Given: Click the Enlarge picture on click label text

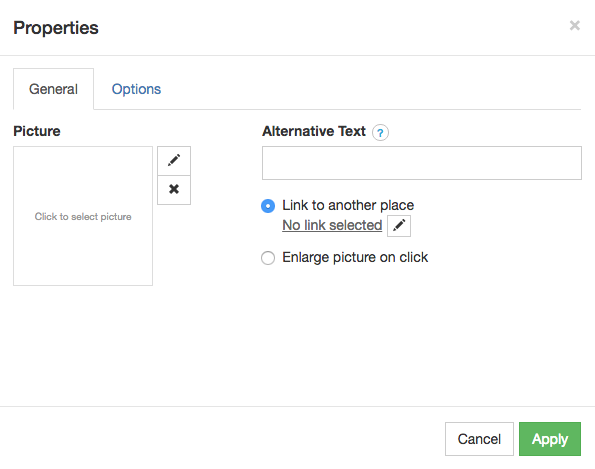Looking at the screenshot, I should [355, 257].
